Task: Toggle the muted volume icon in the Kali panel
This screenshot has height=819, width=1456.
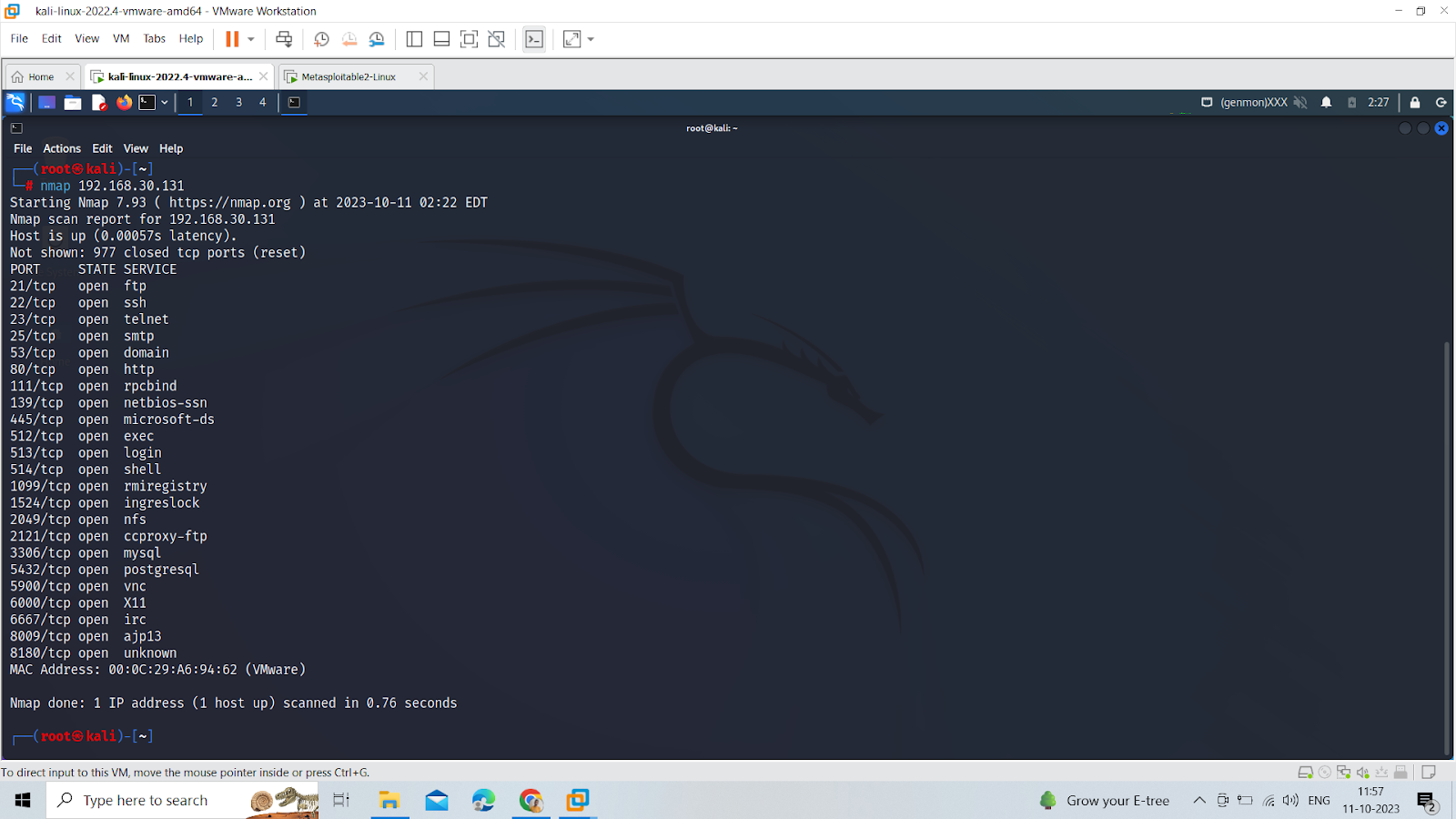Action: point(1300,103)
